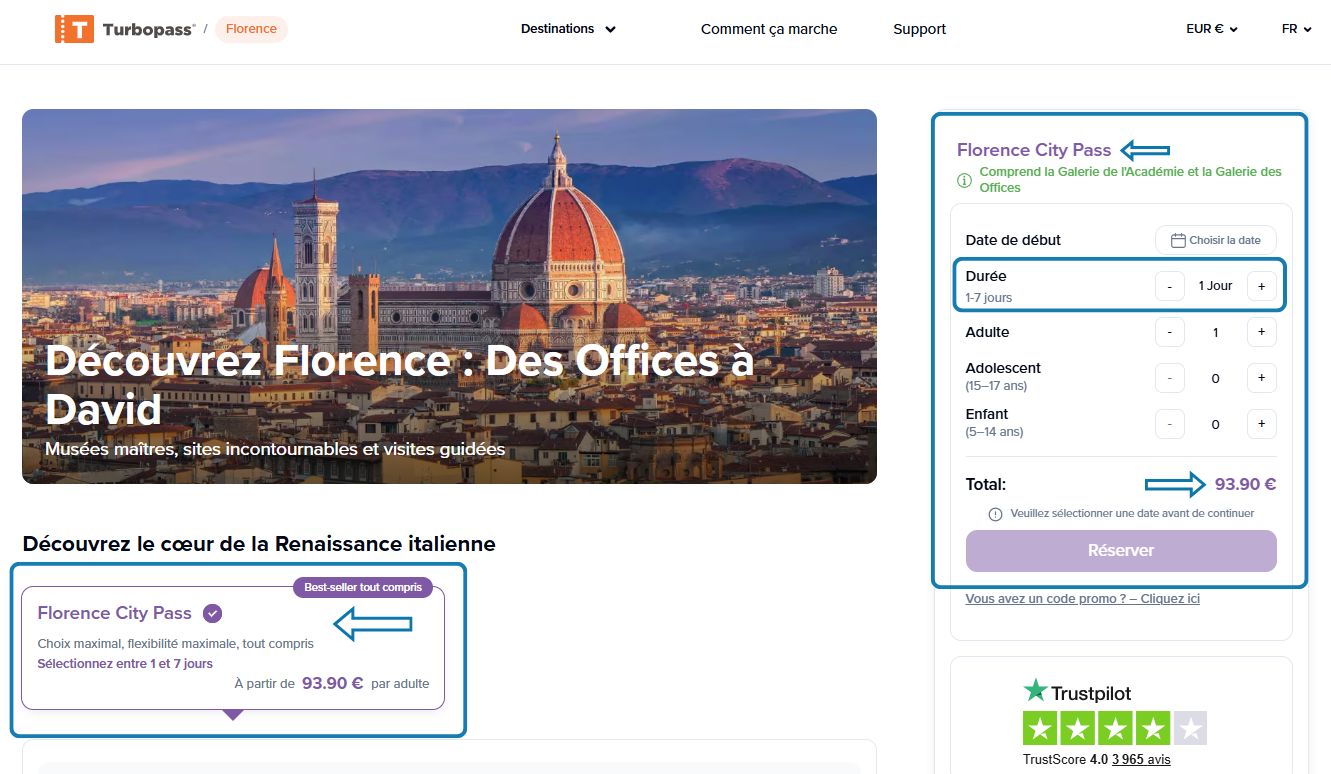Click the info icon beside date warning
Image resolution: width=1331 pixels, height=774 pixels.
tap(995, 514)
